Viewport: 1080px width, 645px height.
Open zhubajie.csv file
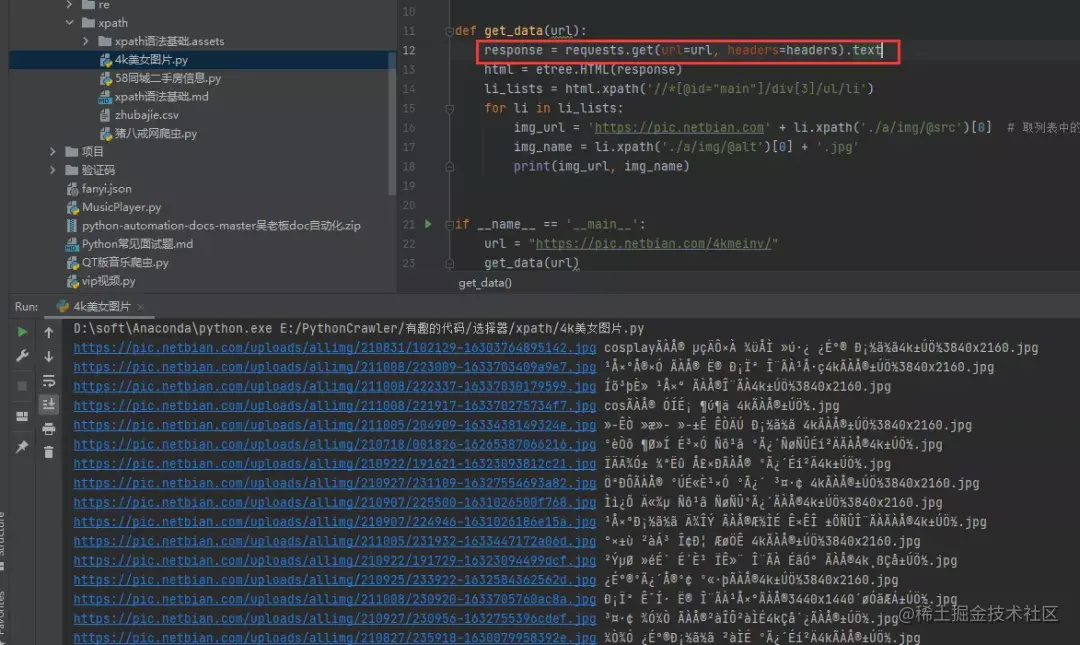tap(146, 115)
